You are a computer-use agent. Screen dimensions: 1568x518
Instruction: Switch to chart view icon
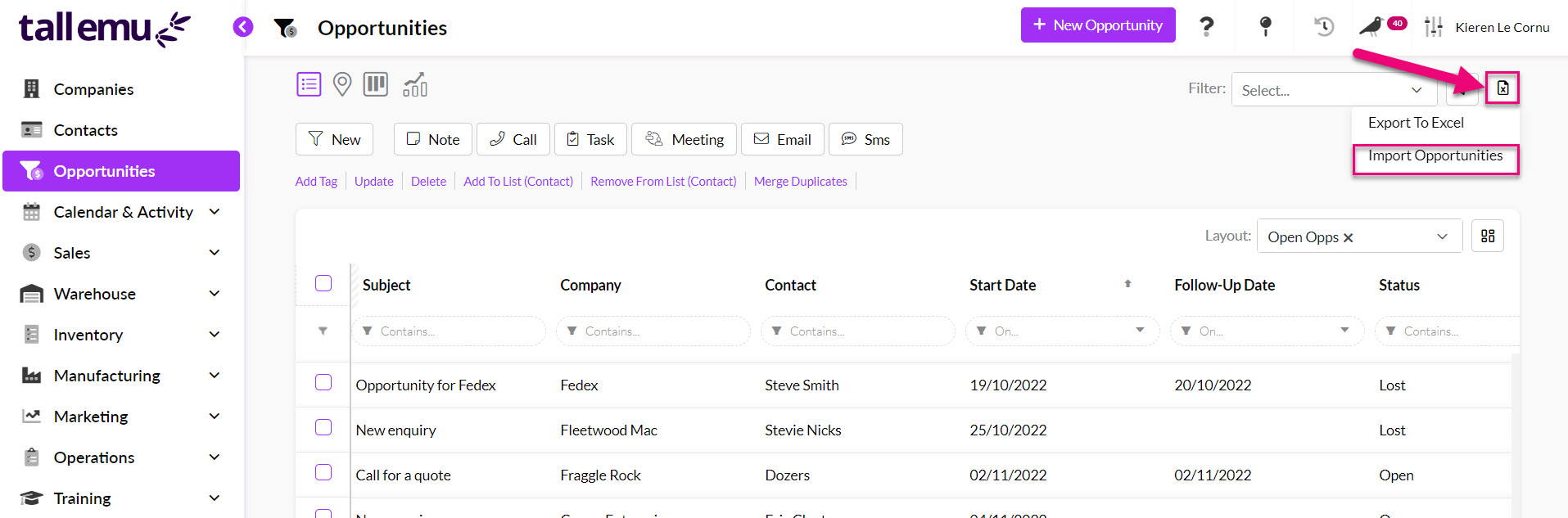point(415,84)
